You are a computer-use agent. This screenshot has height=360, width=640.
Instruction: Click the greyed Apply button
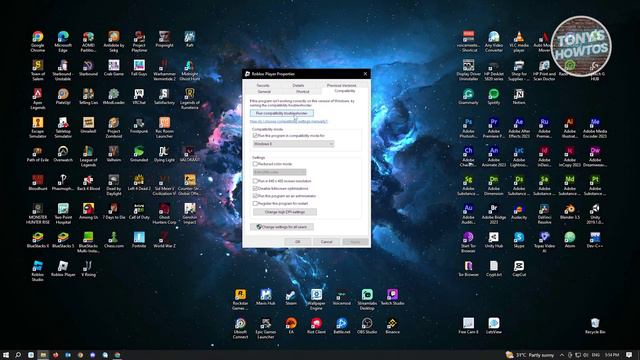pos(355,242)
